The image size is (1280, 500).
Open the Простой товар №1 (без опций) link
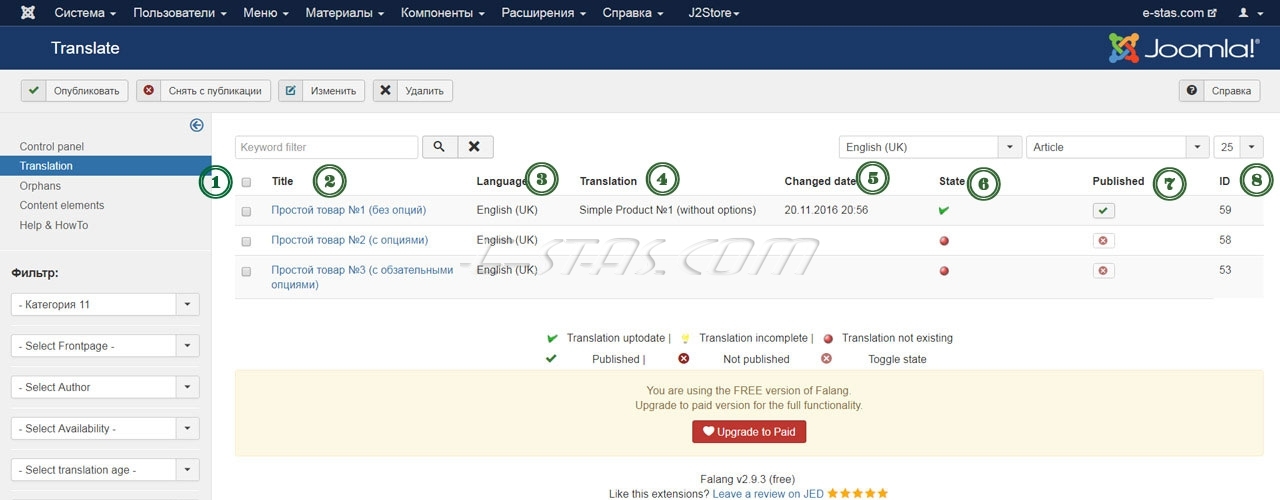click(349, 210)
